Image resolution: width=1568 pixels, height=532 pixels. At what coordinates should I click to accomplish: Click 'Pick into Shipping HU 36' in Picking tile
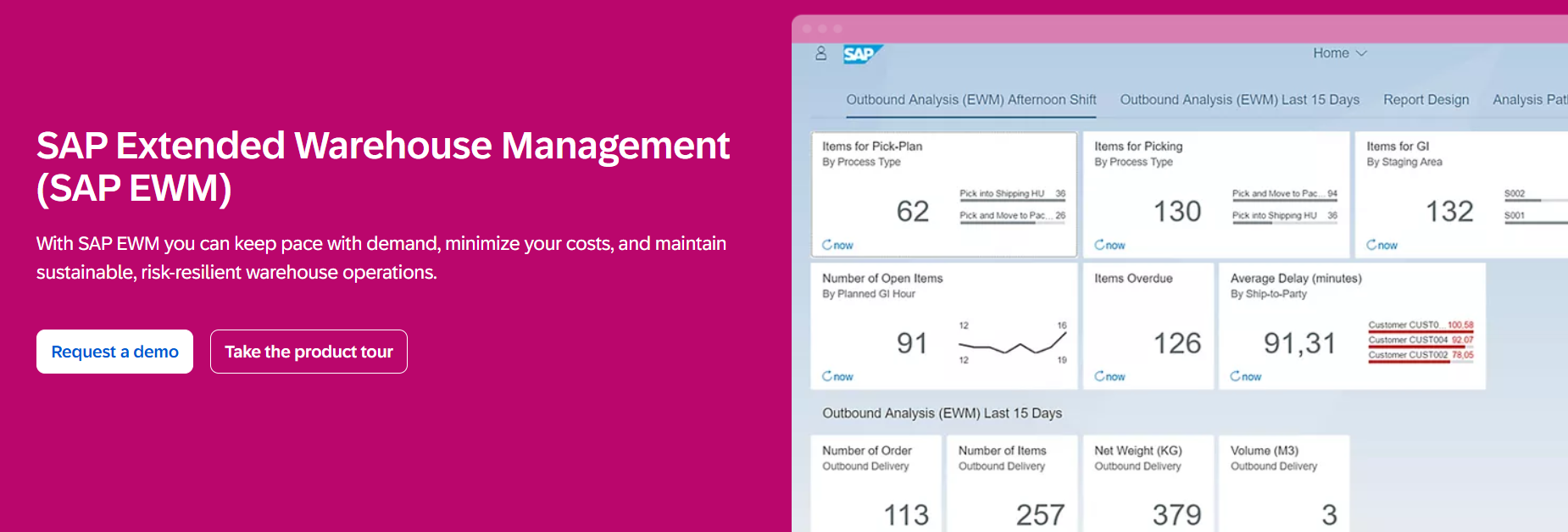[1284, 216]
